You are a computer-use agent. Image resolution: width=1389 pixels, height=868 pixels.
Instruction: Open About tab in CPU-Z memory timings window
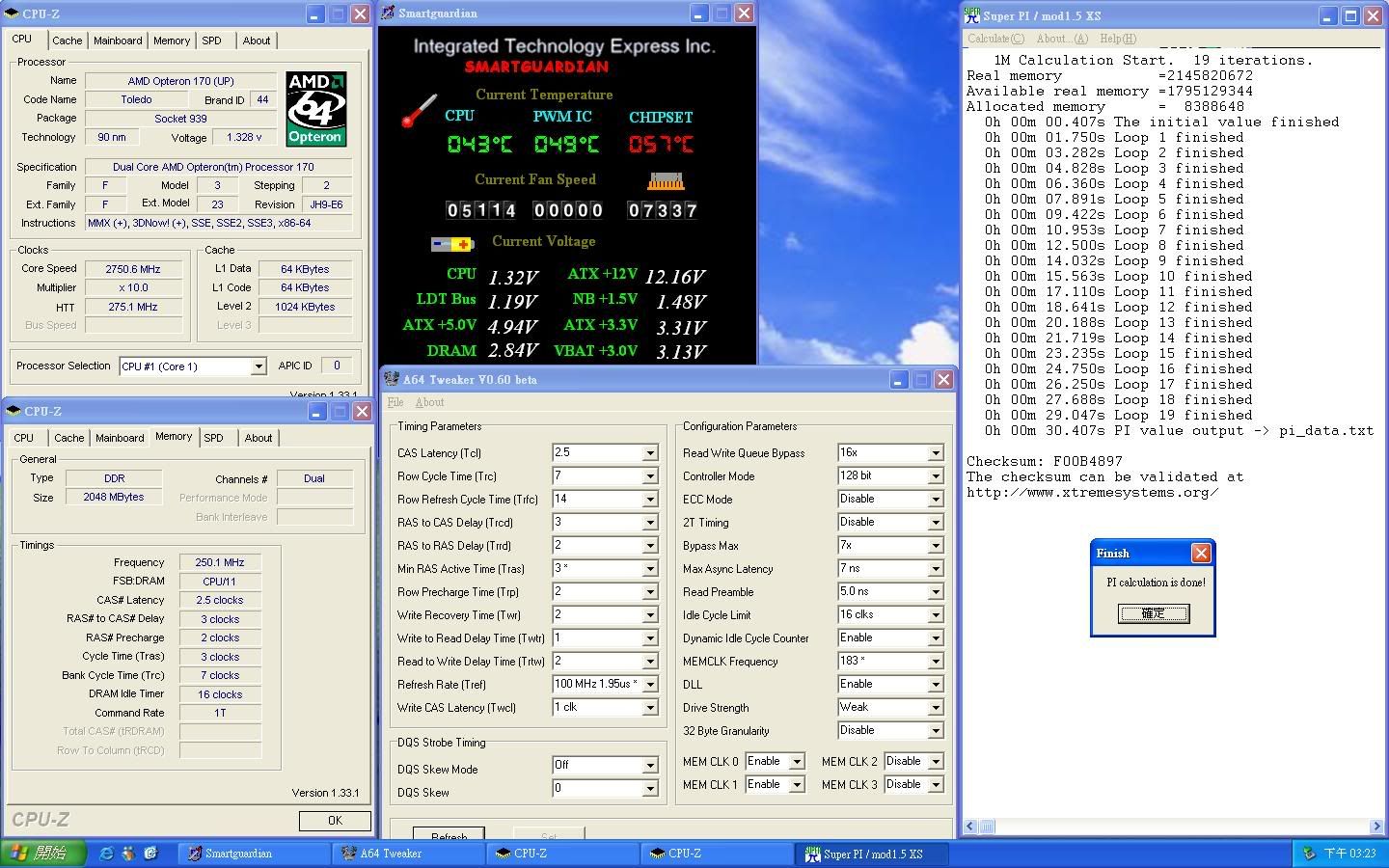[x=258, y=438]
